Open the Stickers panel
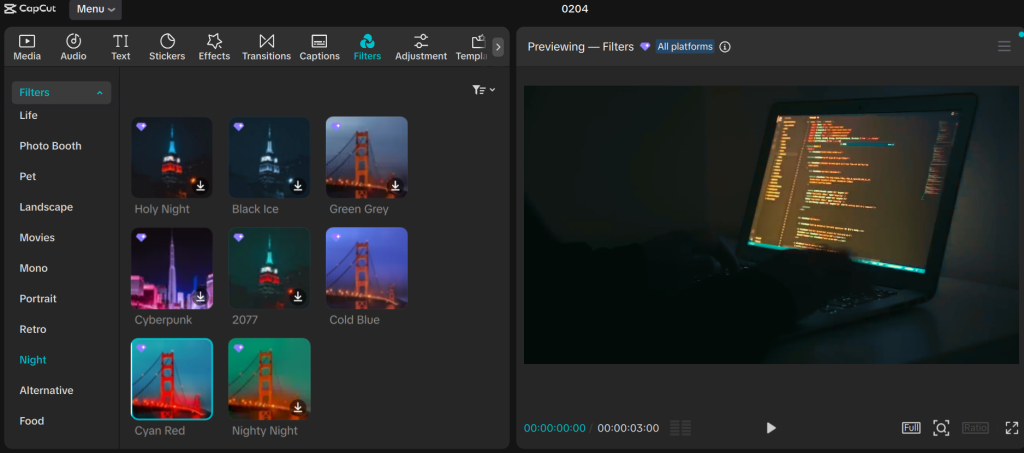This screenshot has width=1024, height=453. pos(167,47)
